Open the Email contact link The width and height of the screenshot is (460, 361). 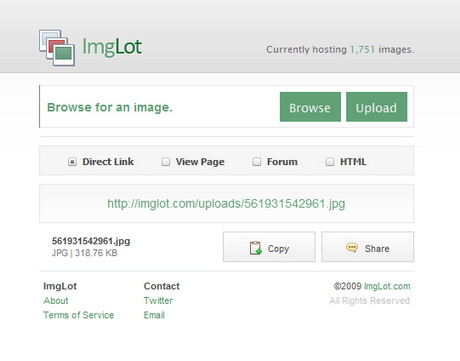point(154,315)
